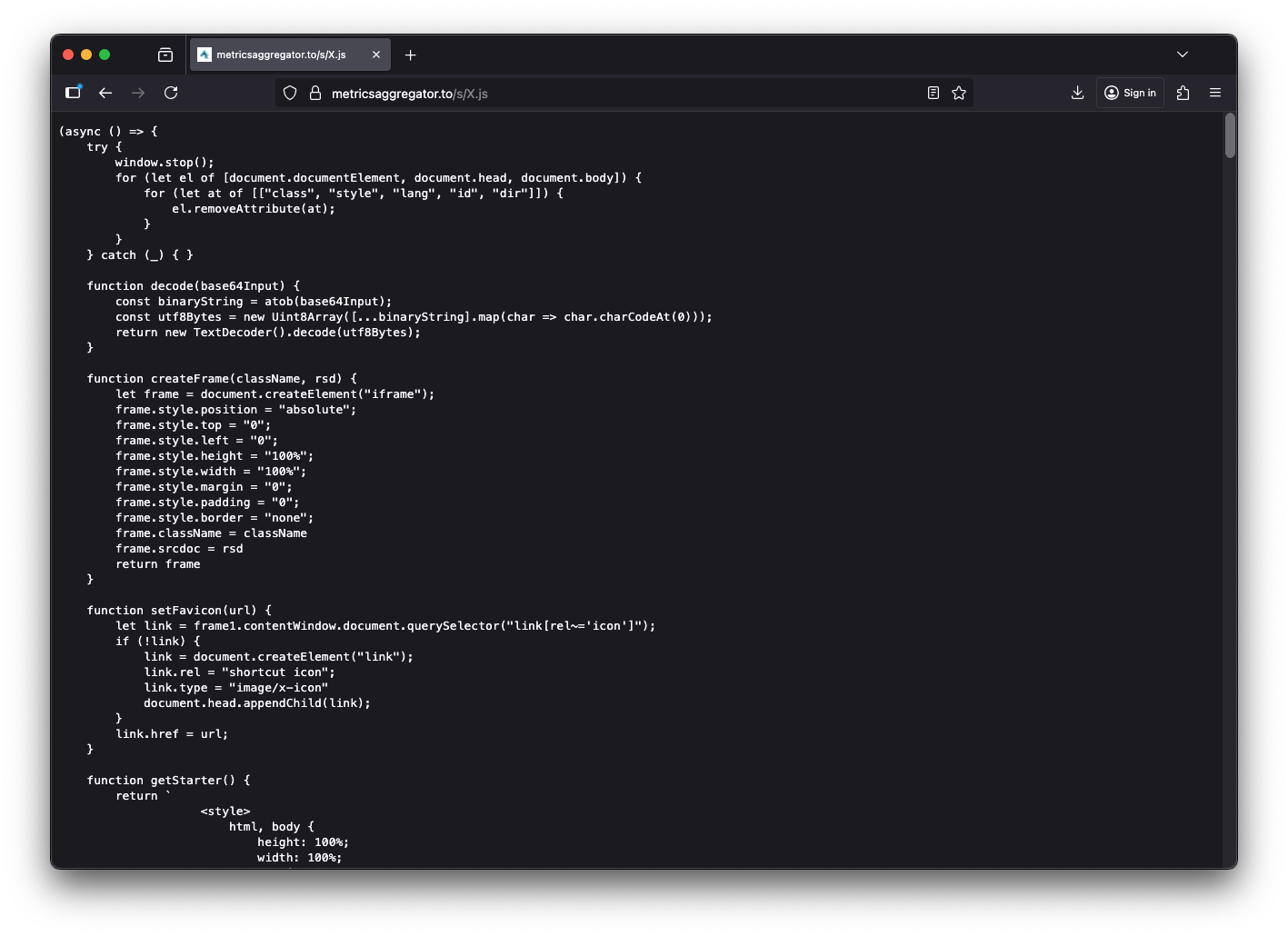Click the forward navigation arrow

(x=138, y=93)
